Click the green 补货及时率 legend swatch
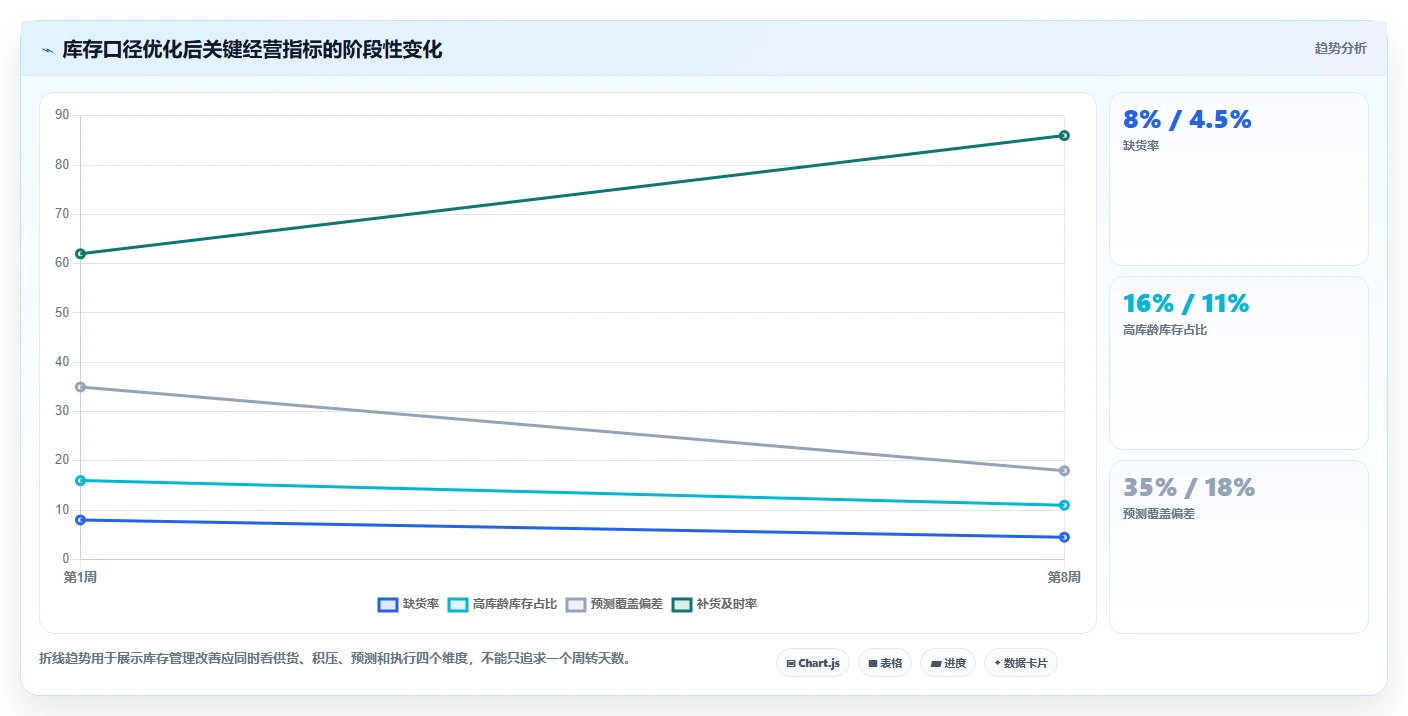This screenshot has height=716, width=1408. point(682,604)
